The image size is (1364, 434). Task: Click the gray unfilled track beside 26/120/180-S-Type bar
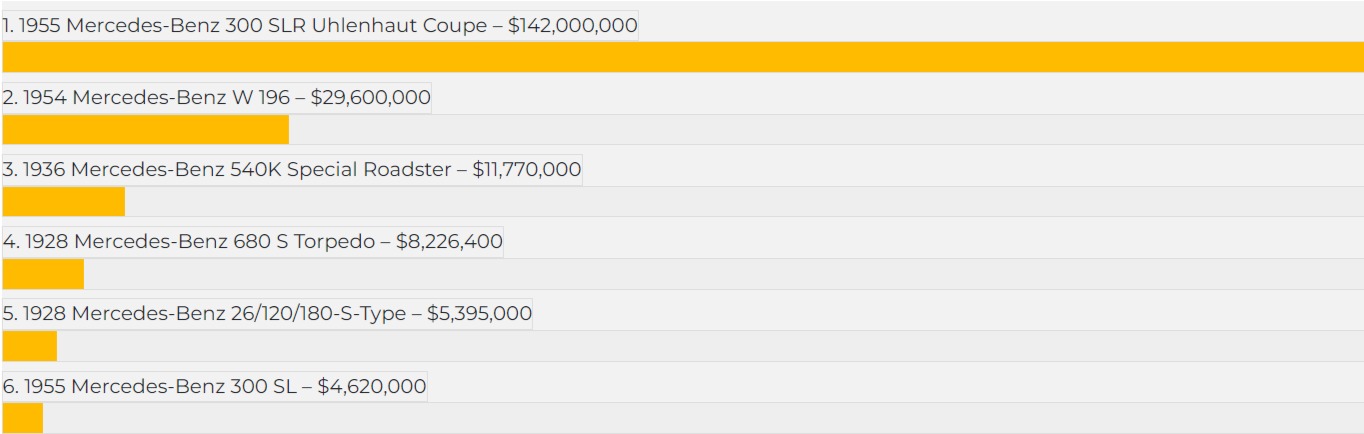tap(710, 346)
